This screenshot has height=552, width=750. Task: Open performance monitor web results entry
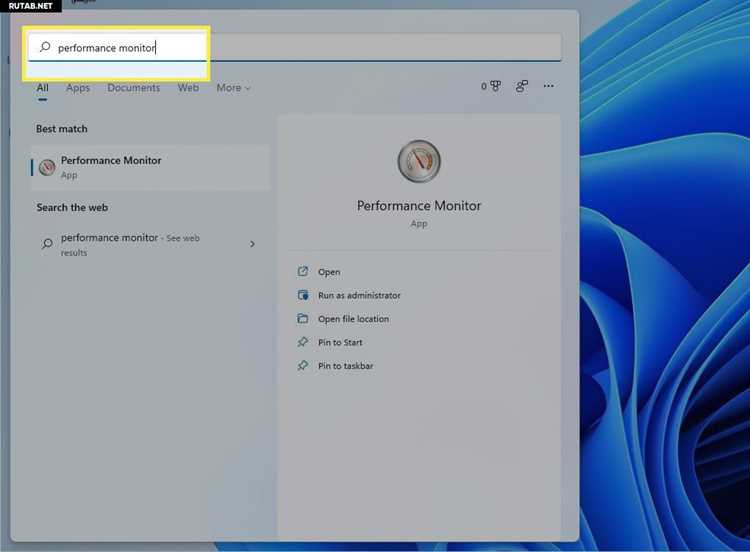pos(151,244)
